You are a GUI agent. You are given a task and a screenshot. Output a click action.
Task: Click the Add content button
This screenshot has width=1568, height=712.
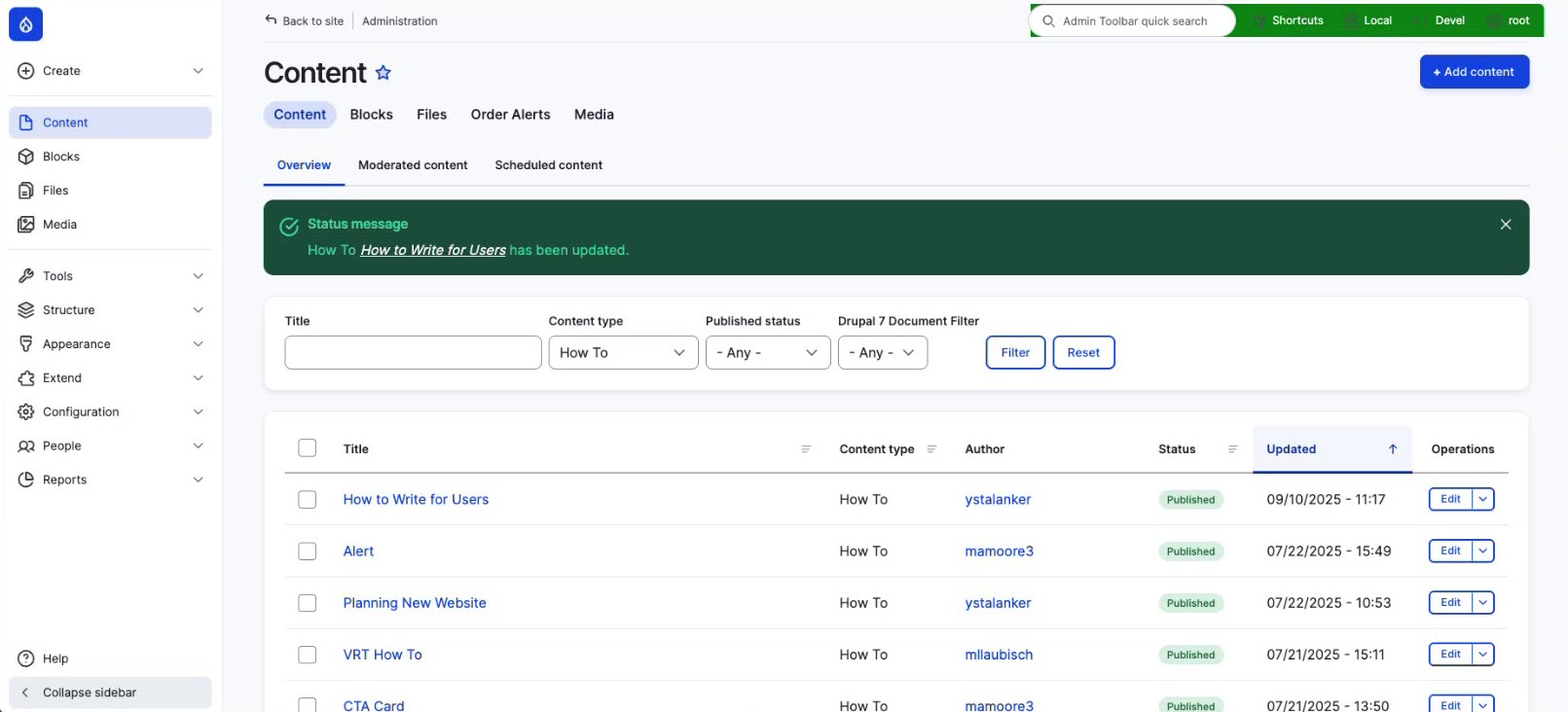(1475, 72)
